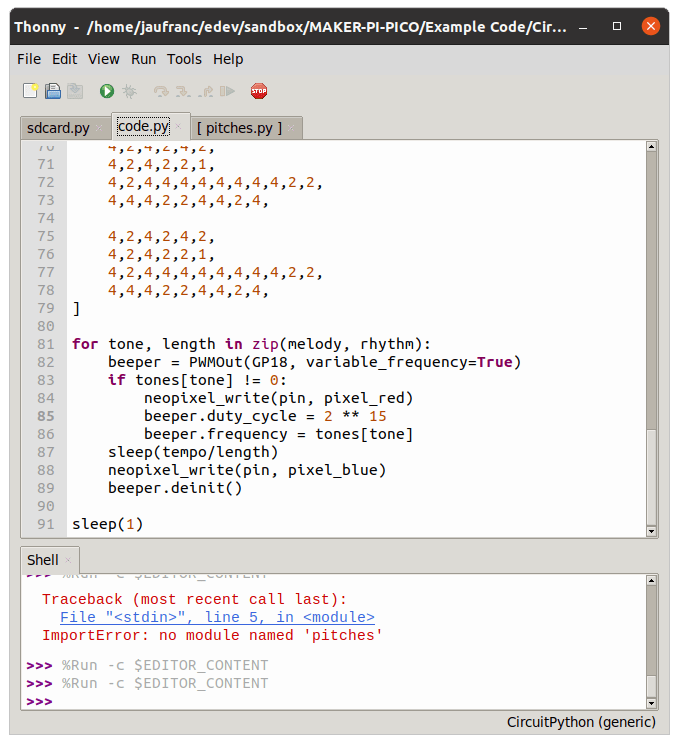Click the 'beeper = PWMOut(GP18' line
This screenshot has width=679, height=744.
tap(314, 362)
